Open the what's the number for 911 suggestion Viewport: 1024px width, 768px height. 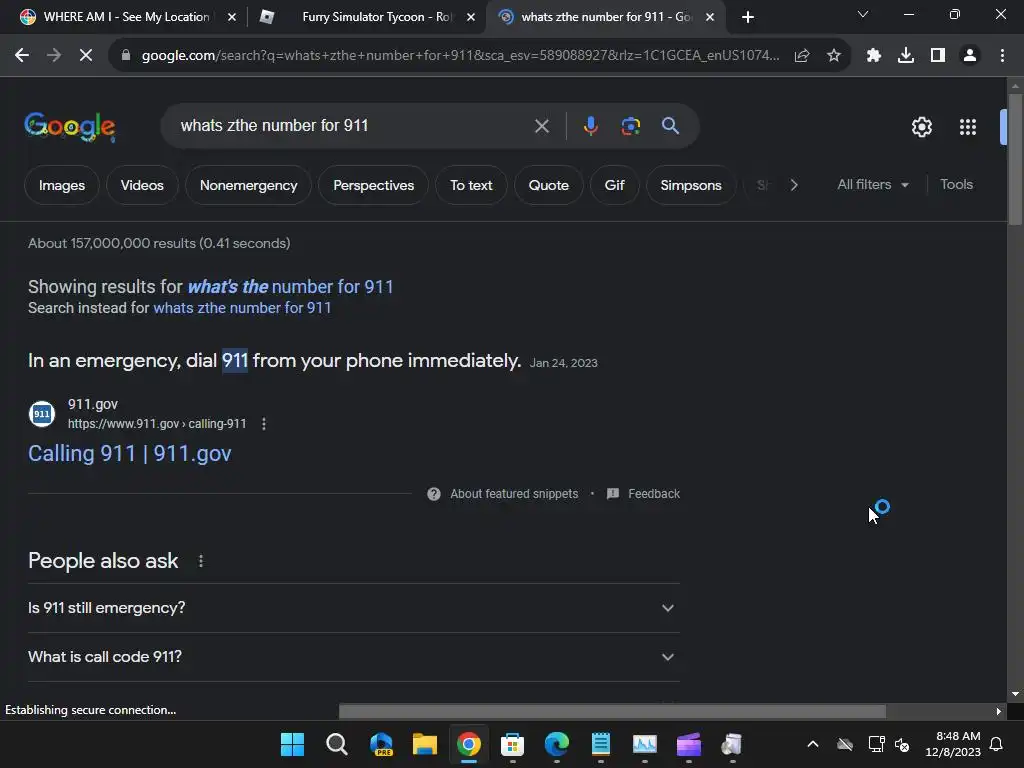pyautogui.click(x=291, y=287)
